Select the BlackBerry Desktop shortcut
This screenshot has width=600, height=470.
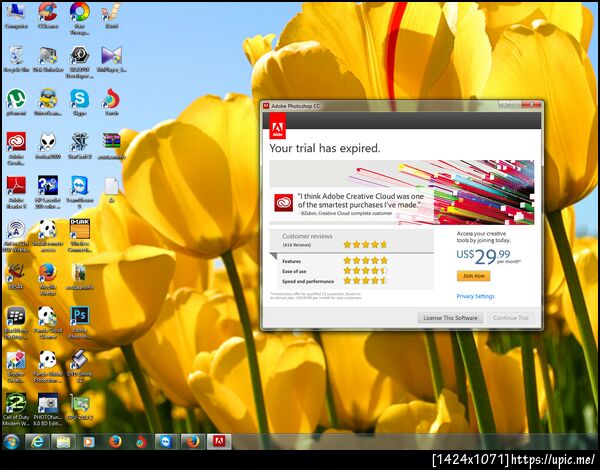16,323
